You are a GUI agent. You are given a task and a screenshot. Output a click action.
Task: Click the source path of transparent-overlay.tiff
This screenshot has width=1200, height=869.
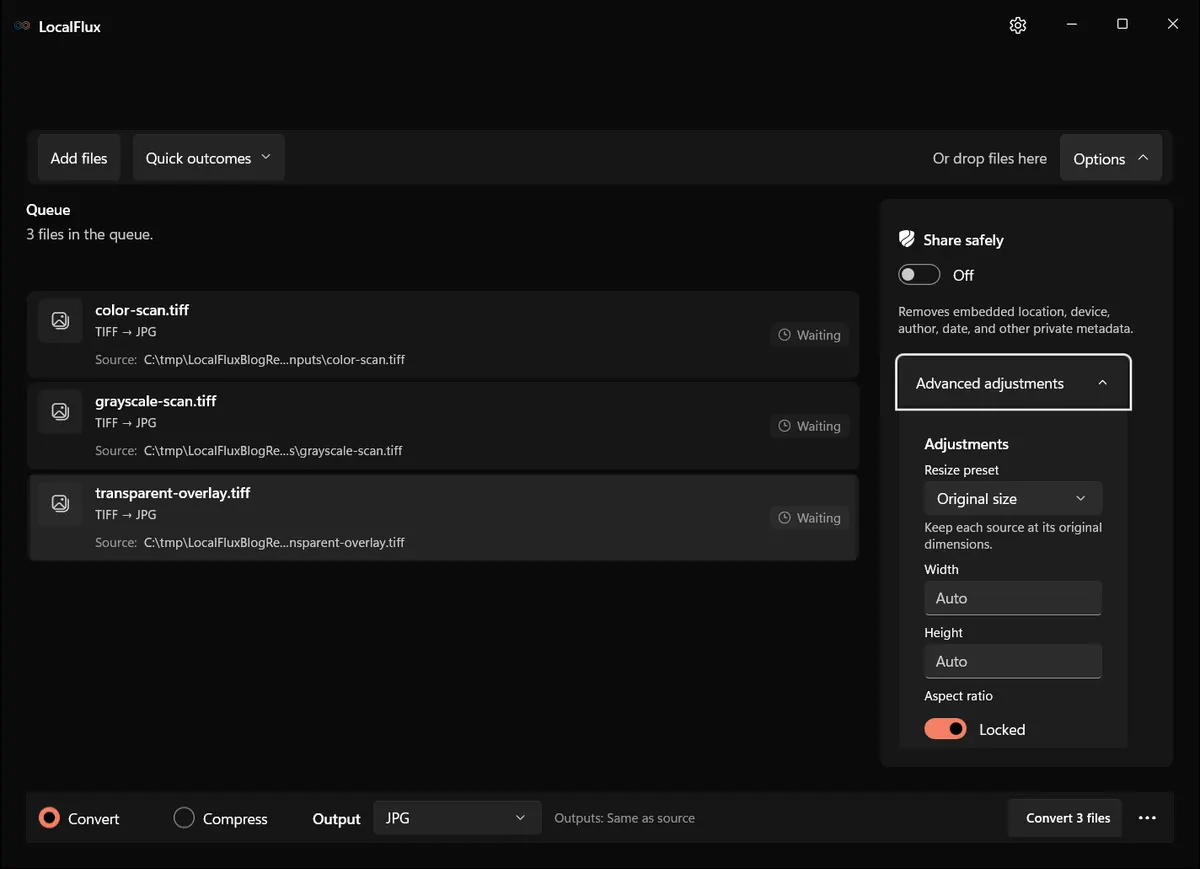pos(274,542)
